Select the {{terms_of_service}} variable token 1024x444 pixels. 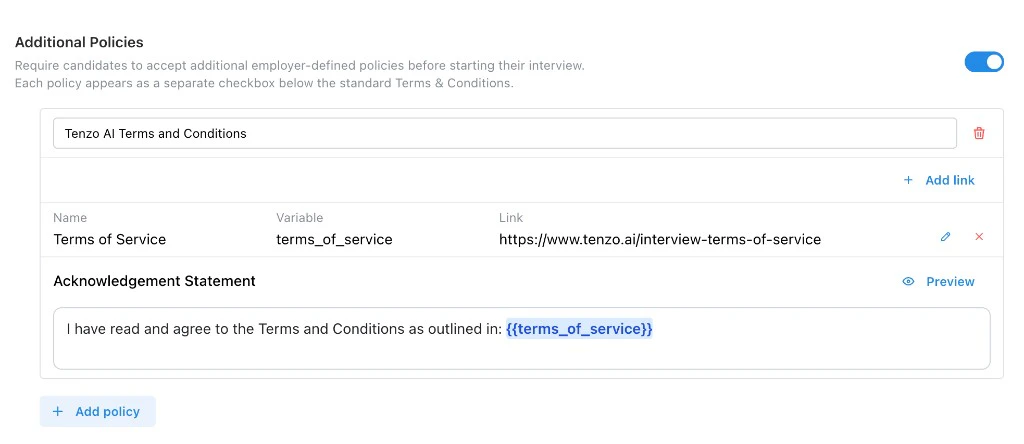point(579,329)
